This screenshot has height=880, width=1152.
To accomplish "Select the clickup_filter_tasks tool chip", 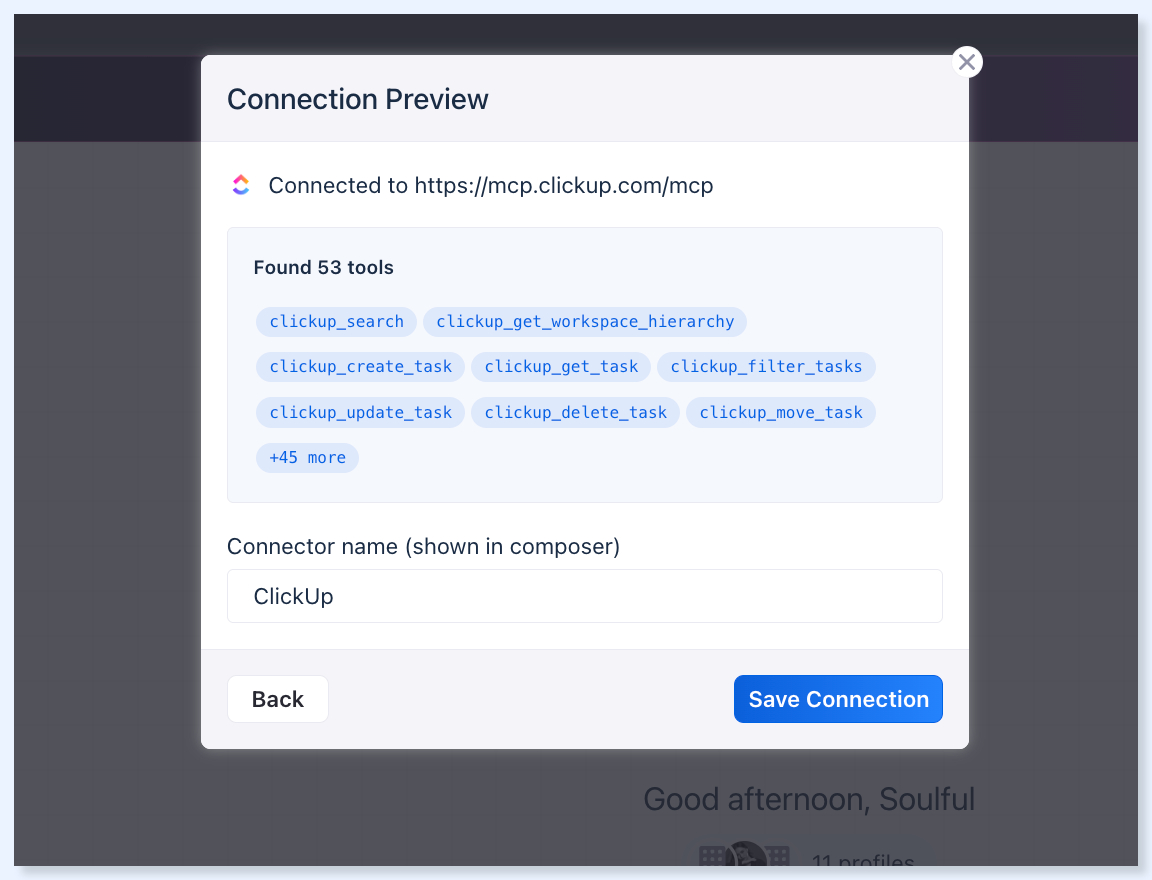I will point(766,367).
